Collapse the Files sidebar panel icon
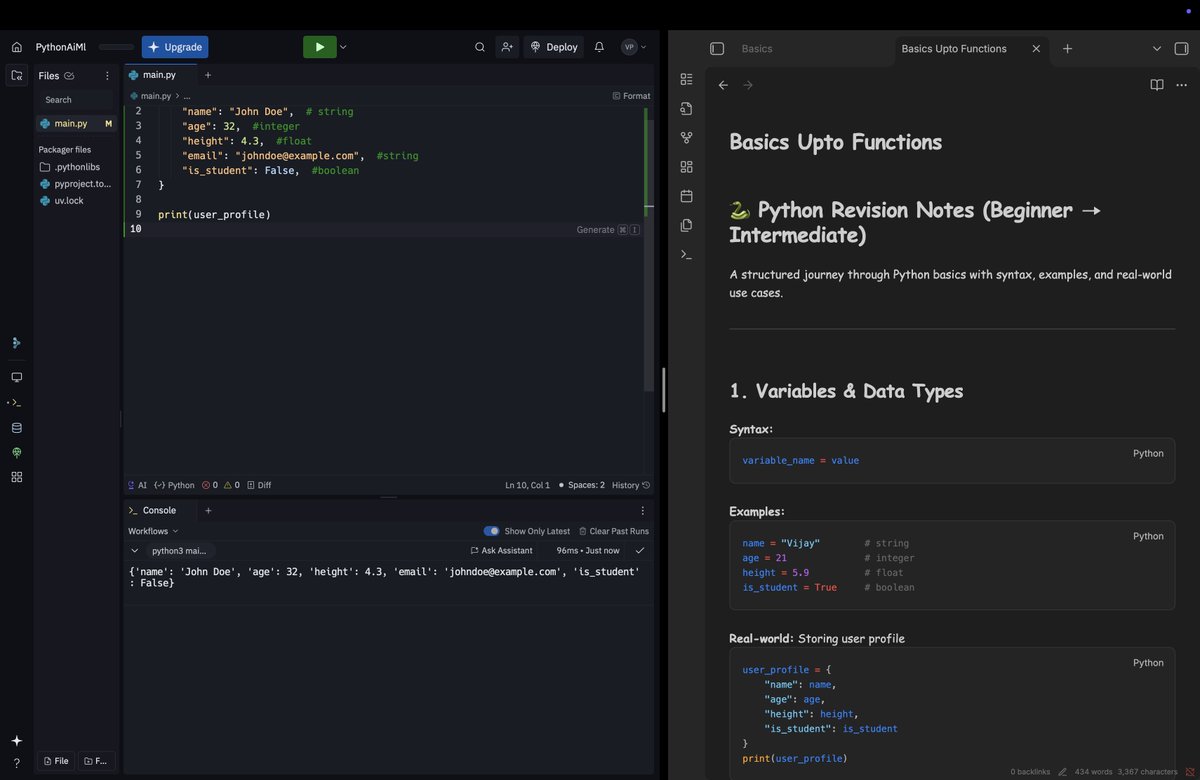1200x780 pixels. [17, 75]
